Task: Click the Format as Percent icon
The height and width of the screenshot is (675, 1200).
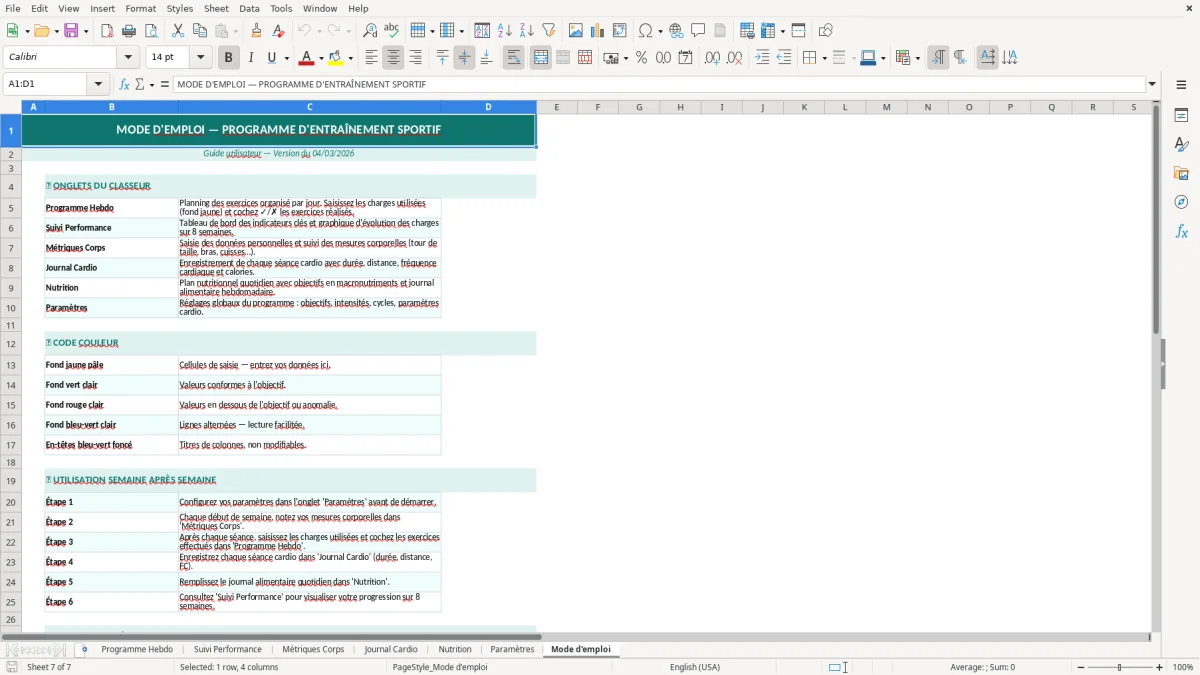Action: click(641, 58)
